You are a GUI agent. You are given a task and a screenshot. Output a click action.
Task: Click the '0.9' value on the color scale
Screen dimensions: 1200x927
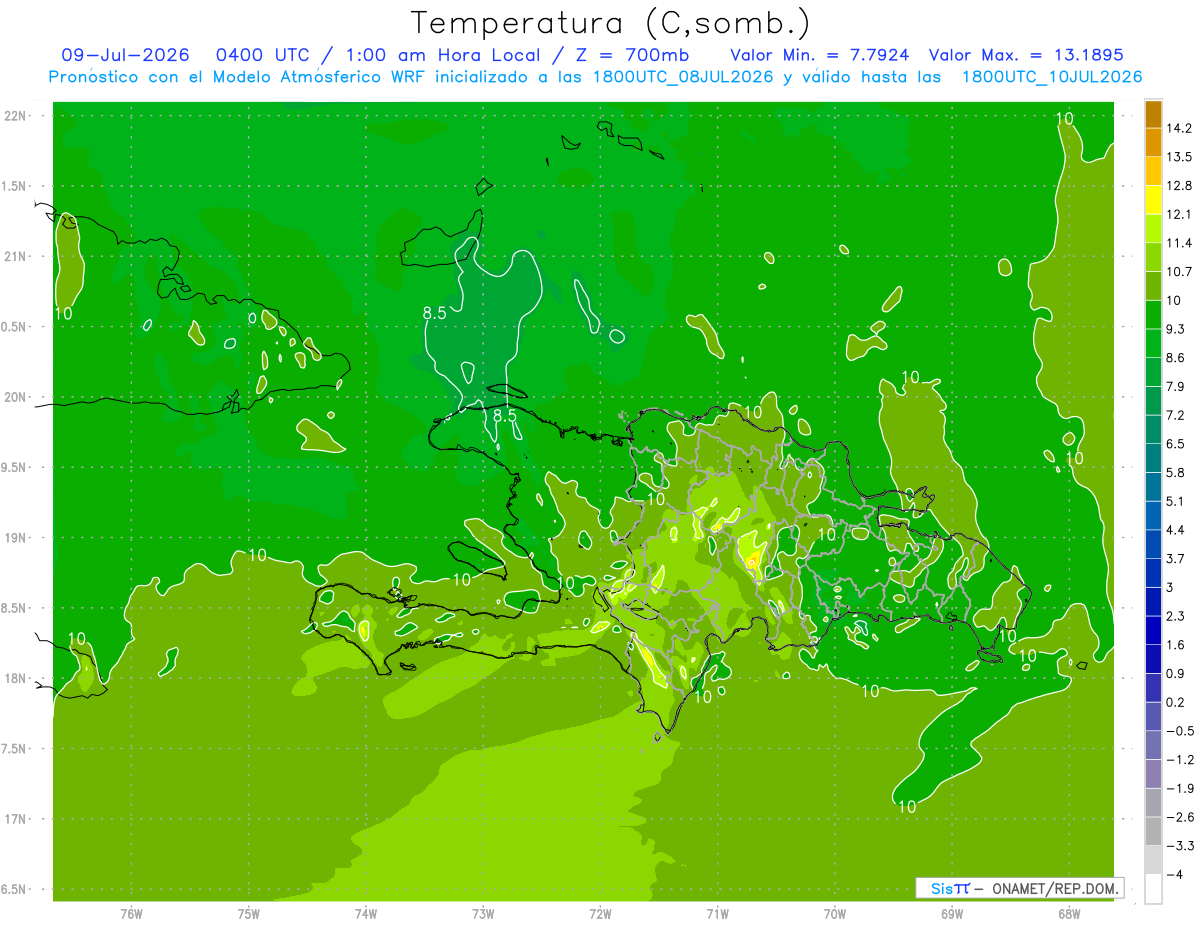point(1176,673)
